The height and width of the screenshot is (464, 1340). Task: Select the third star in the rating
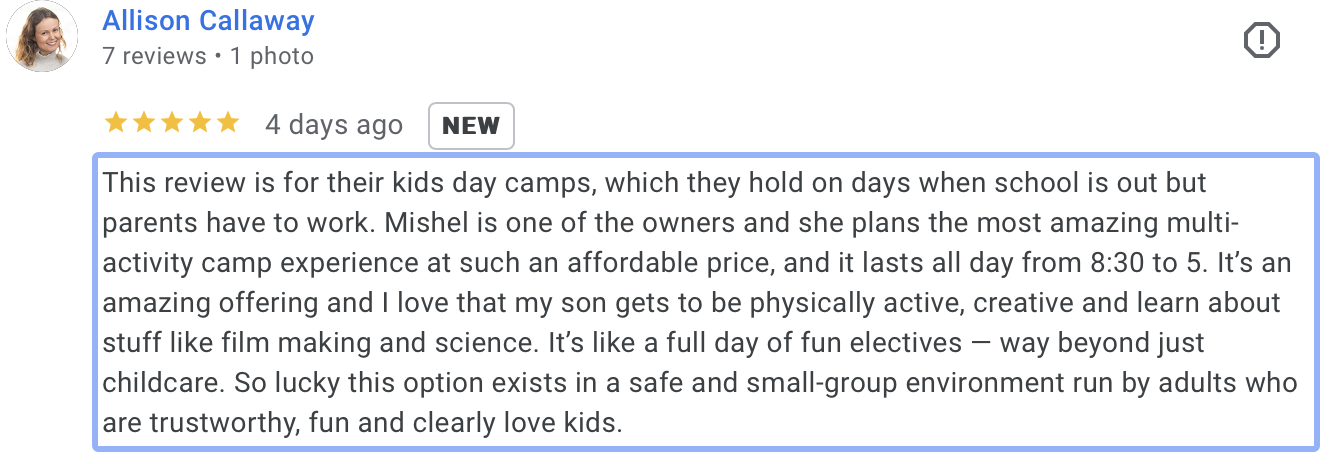[172, 123]
